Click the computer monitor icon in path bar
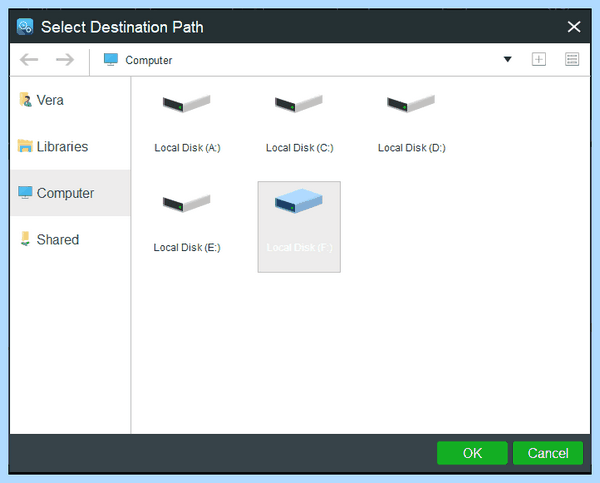The image size is (600, 483). (111, 60)
